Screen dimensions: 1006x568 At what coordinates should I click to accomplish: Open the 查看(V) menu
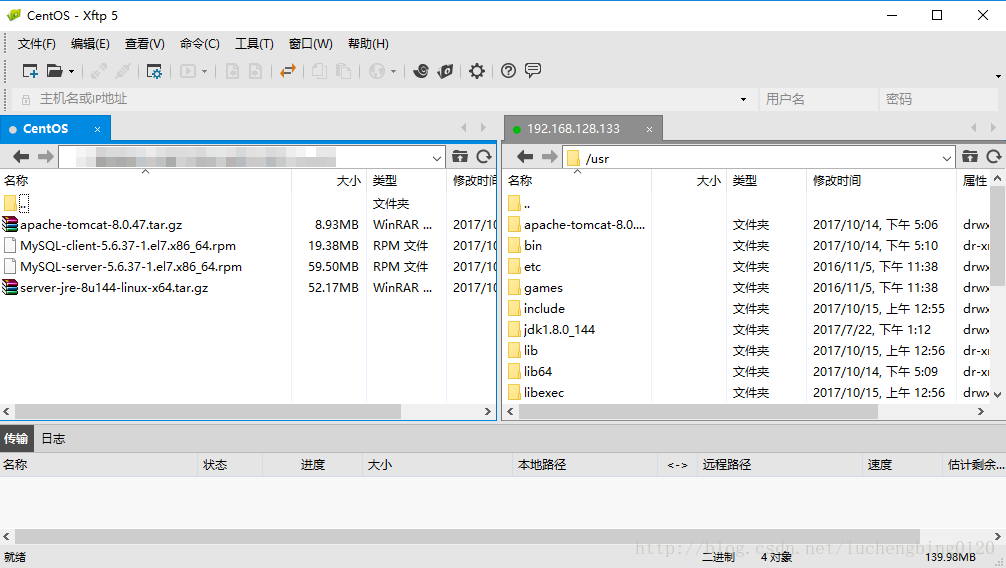[x=144, y=44]
